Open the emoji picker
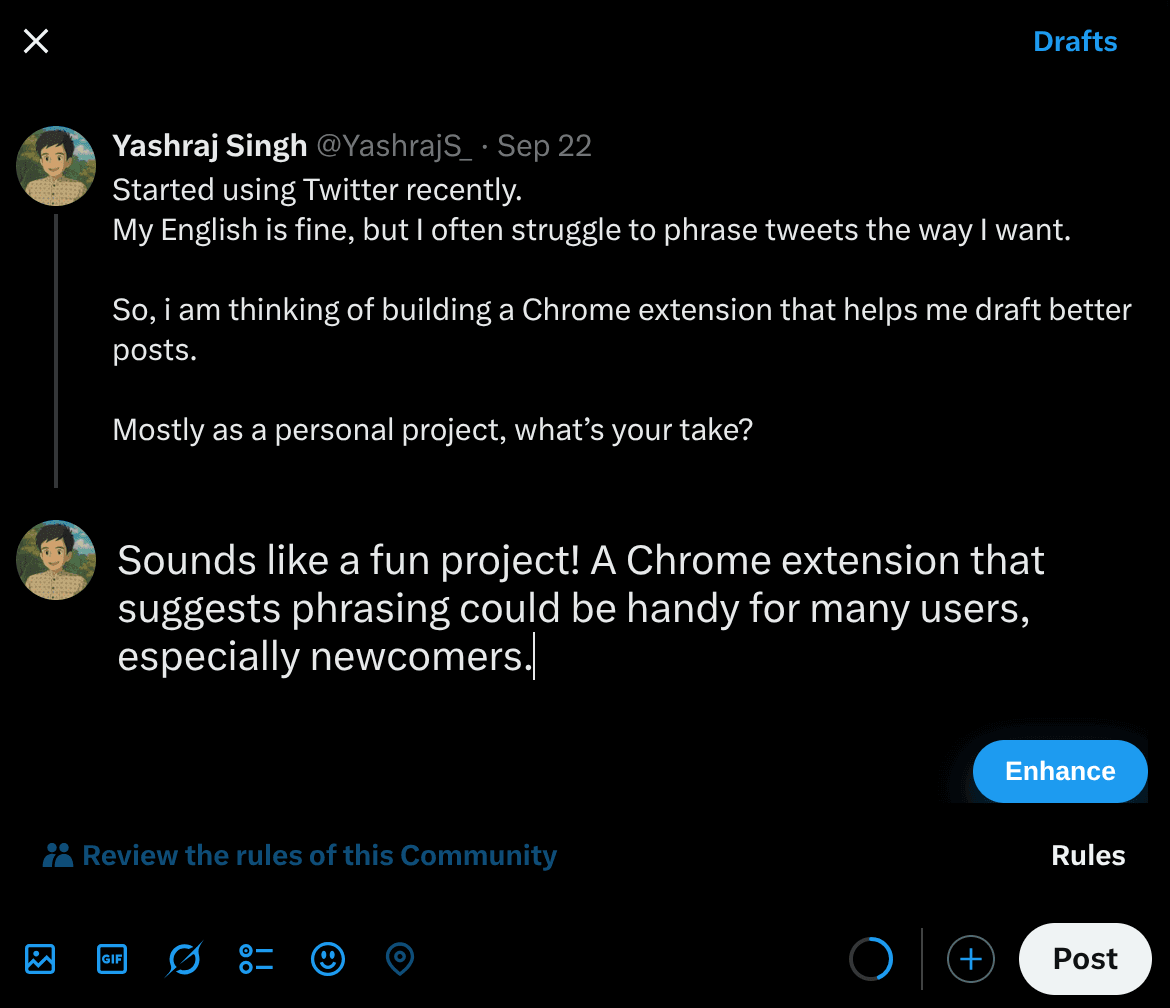This screenshot has height=1008, width=1170. [x=328, y=959]
